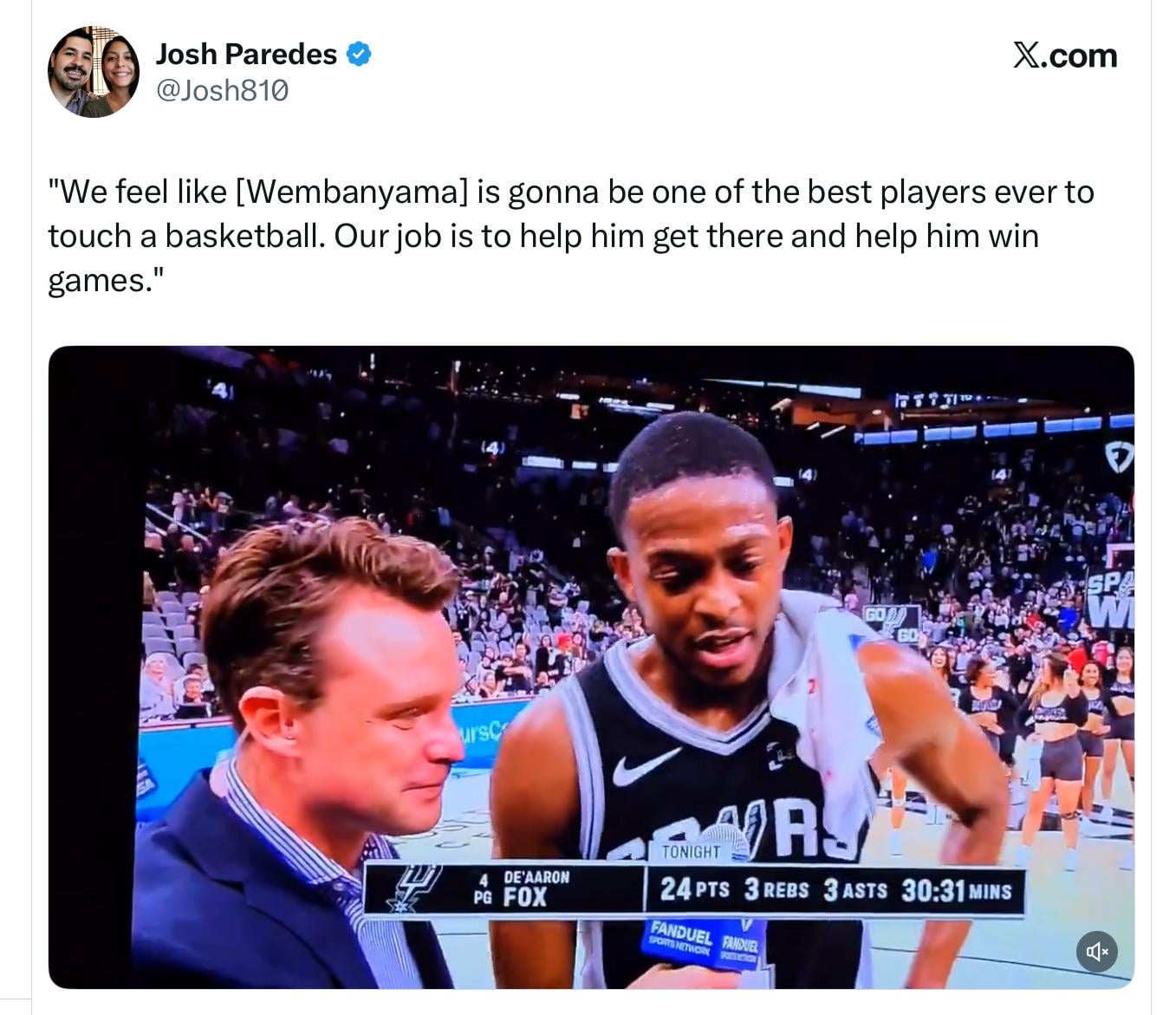
Task: Click the DE'AARON FOX name caption
Action: (x=525, y=888)
